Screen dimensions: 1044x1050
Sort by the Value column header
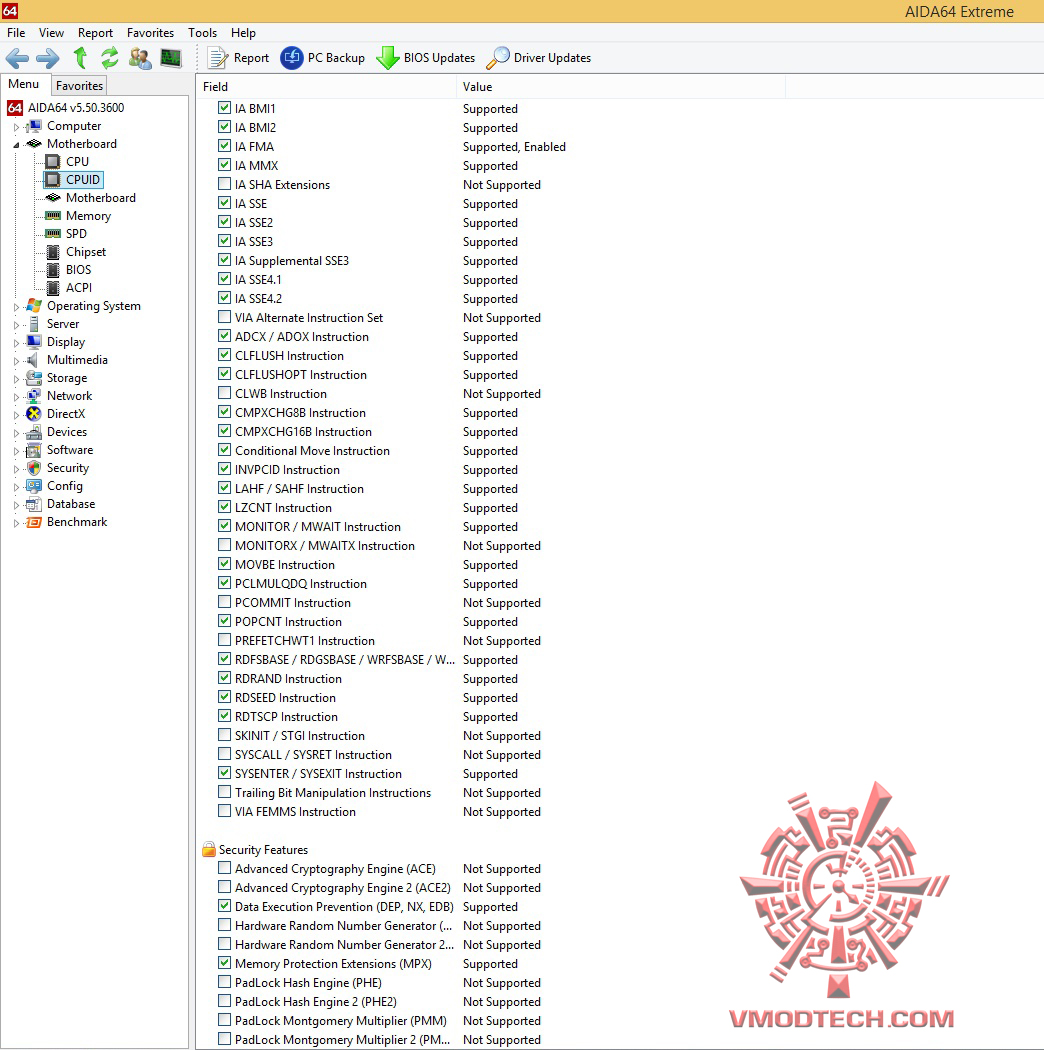click(x=621, y=87)
